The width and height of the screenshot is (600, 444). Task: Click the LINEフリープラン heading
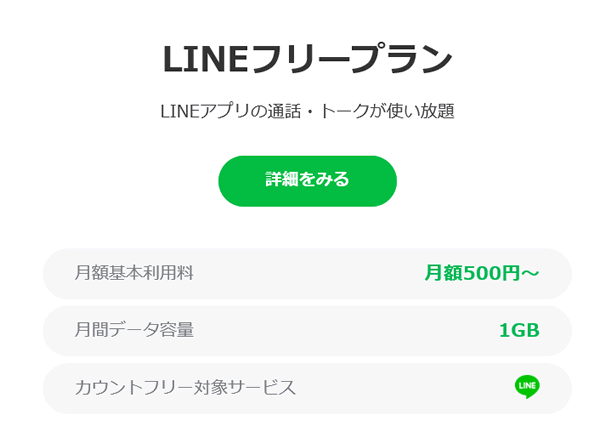click(307, 60)
